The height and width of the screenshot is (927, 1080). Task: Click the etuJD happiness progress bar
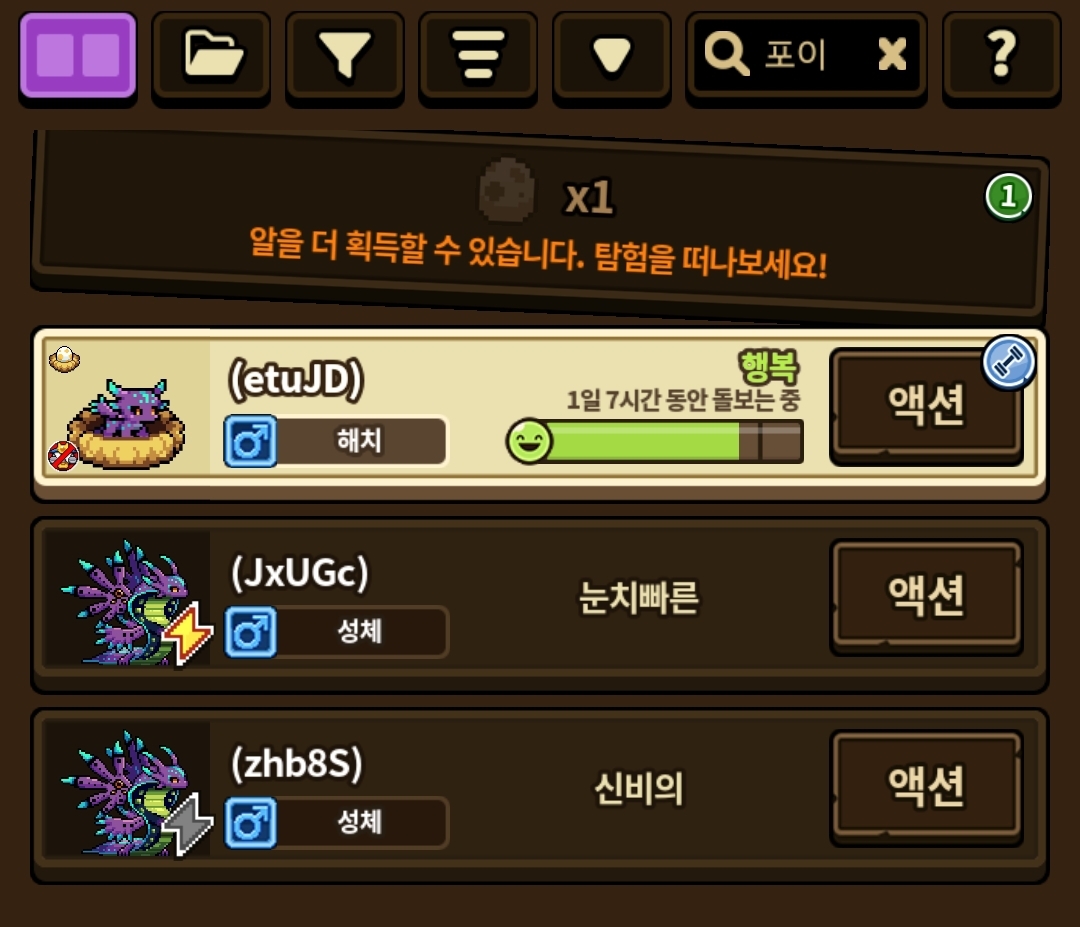click(654, 441)
